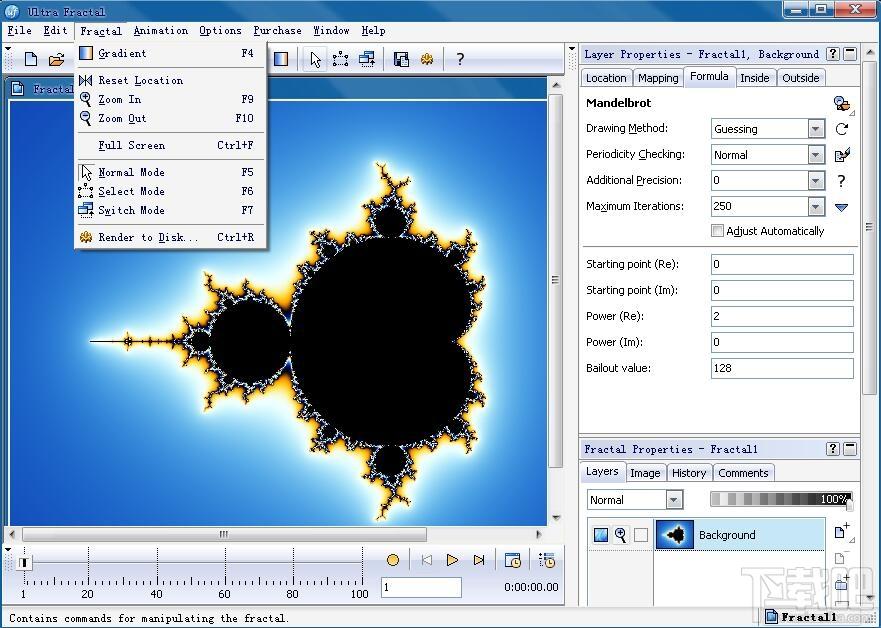Click Render to Disk gear toolbar icon
The width and height of the screenshot is (881, 628).
point(427,59)
